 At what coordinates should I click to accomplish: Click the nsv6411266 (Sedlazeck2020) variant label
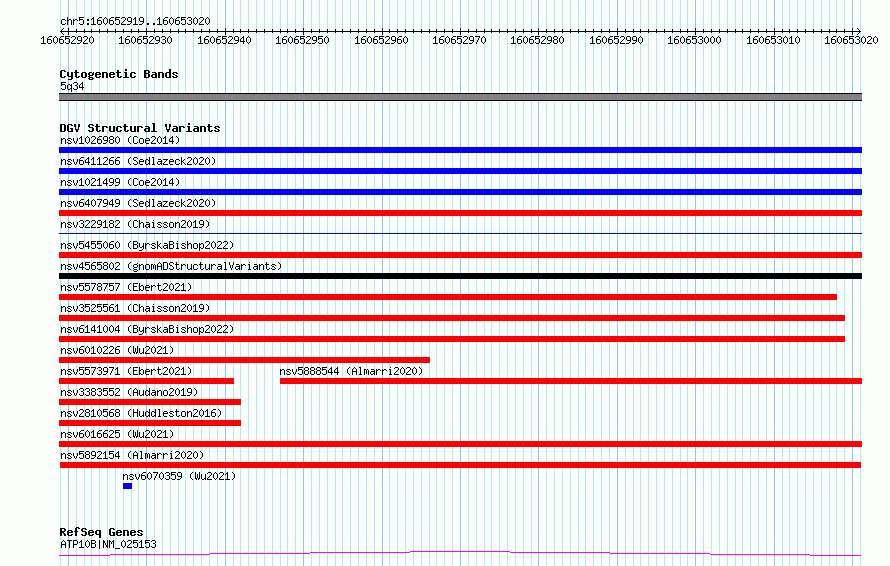138,161
